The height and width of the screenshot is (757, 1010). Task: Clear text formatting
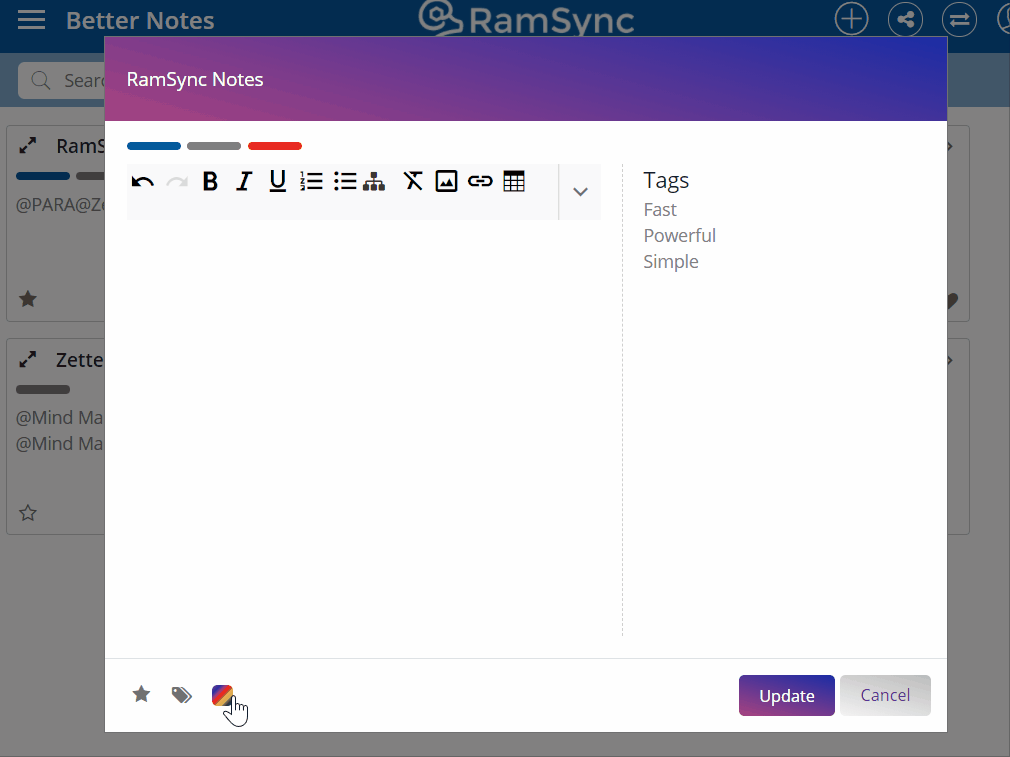point(413,182)
